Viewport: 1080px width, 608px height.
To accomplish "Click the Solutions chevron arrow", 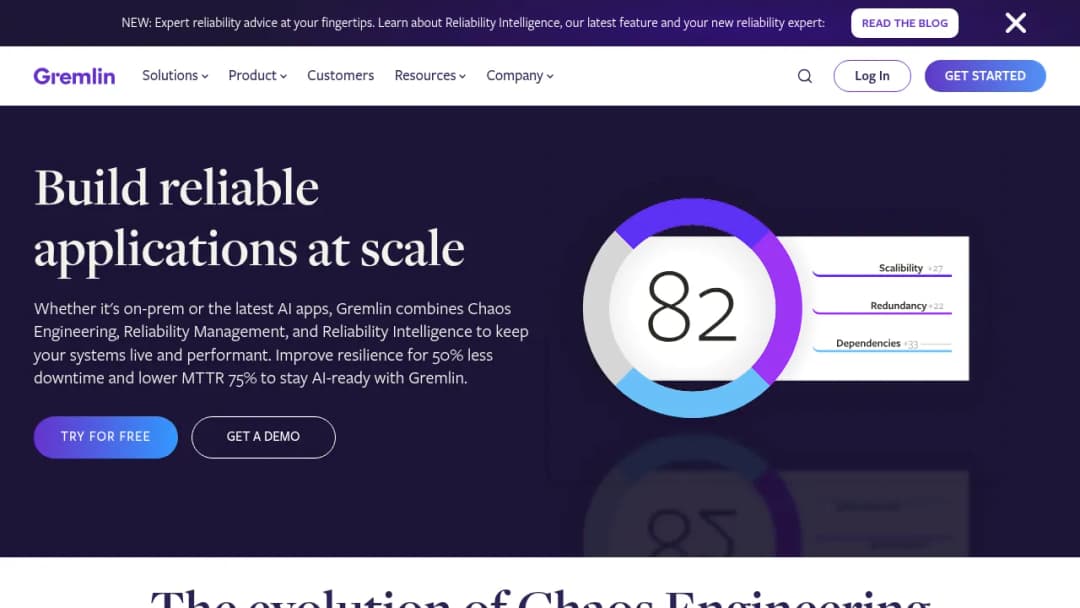I will [205, 76].
